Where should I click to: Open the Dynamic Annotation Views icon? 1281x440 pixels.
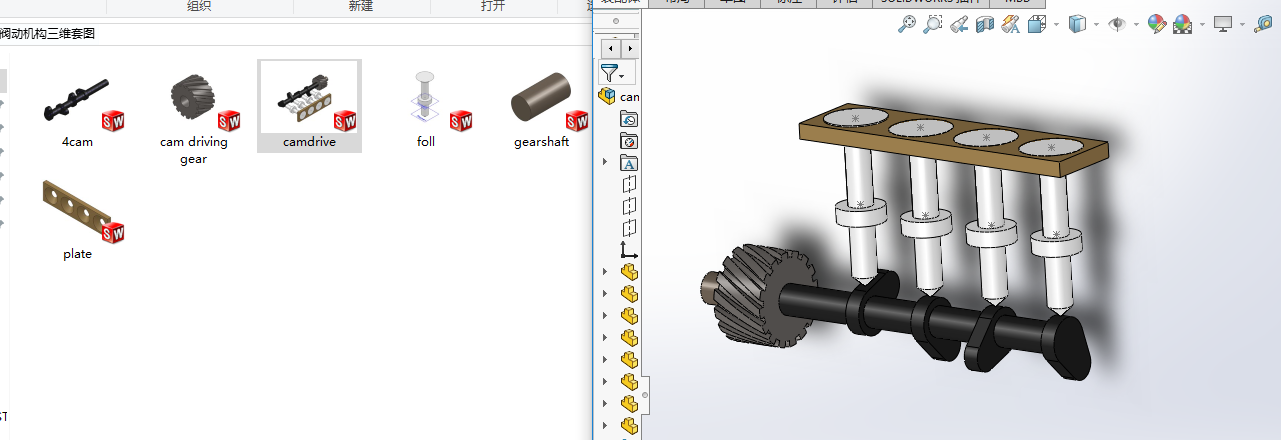pos(1011,24)
